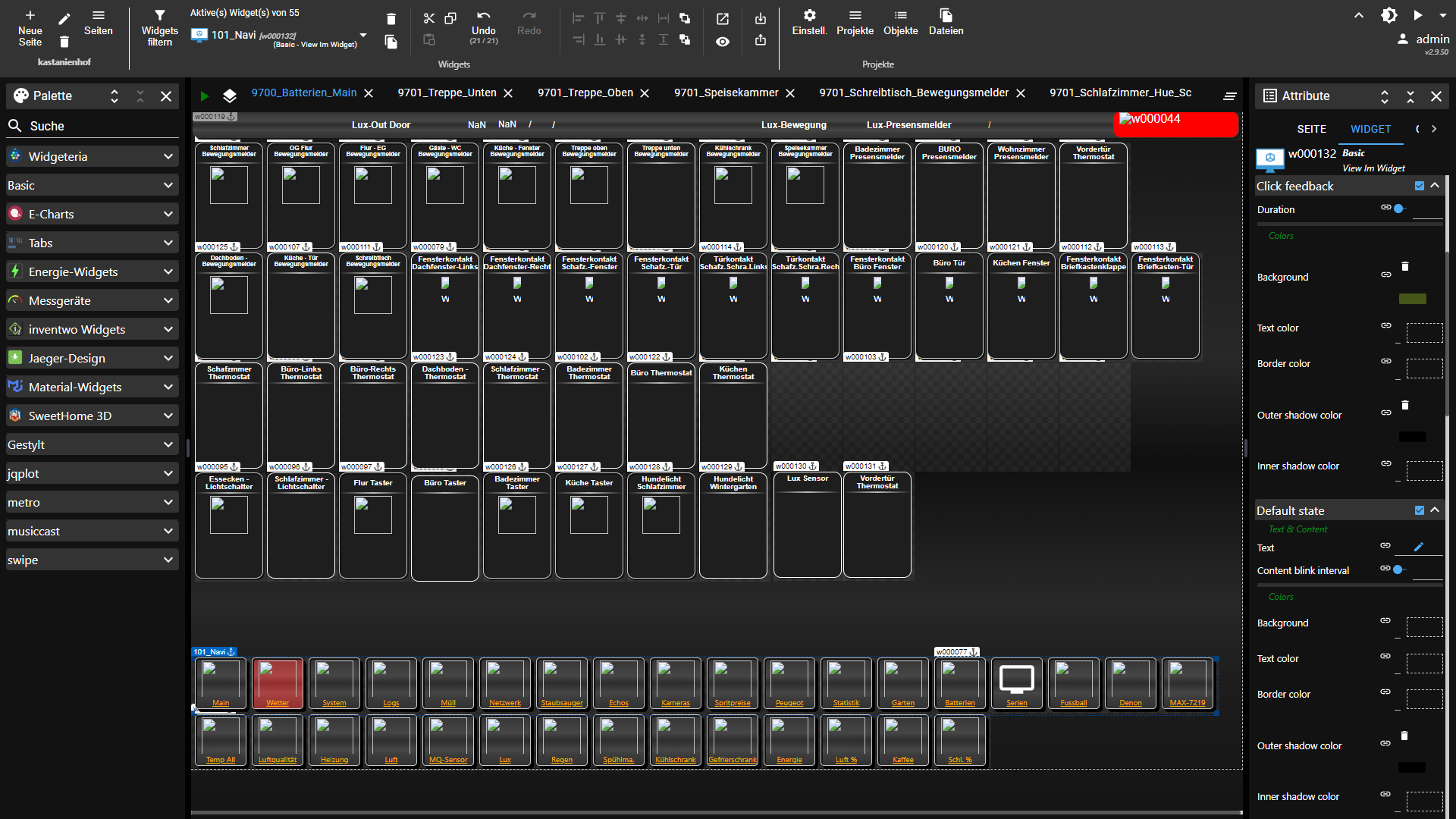Click the green play icon in tab bar
Image resolution: width=1456 pixels, height=819 pixels.
204,96
